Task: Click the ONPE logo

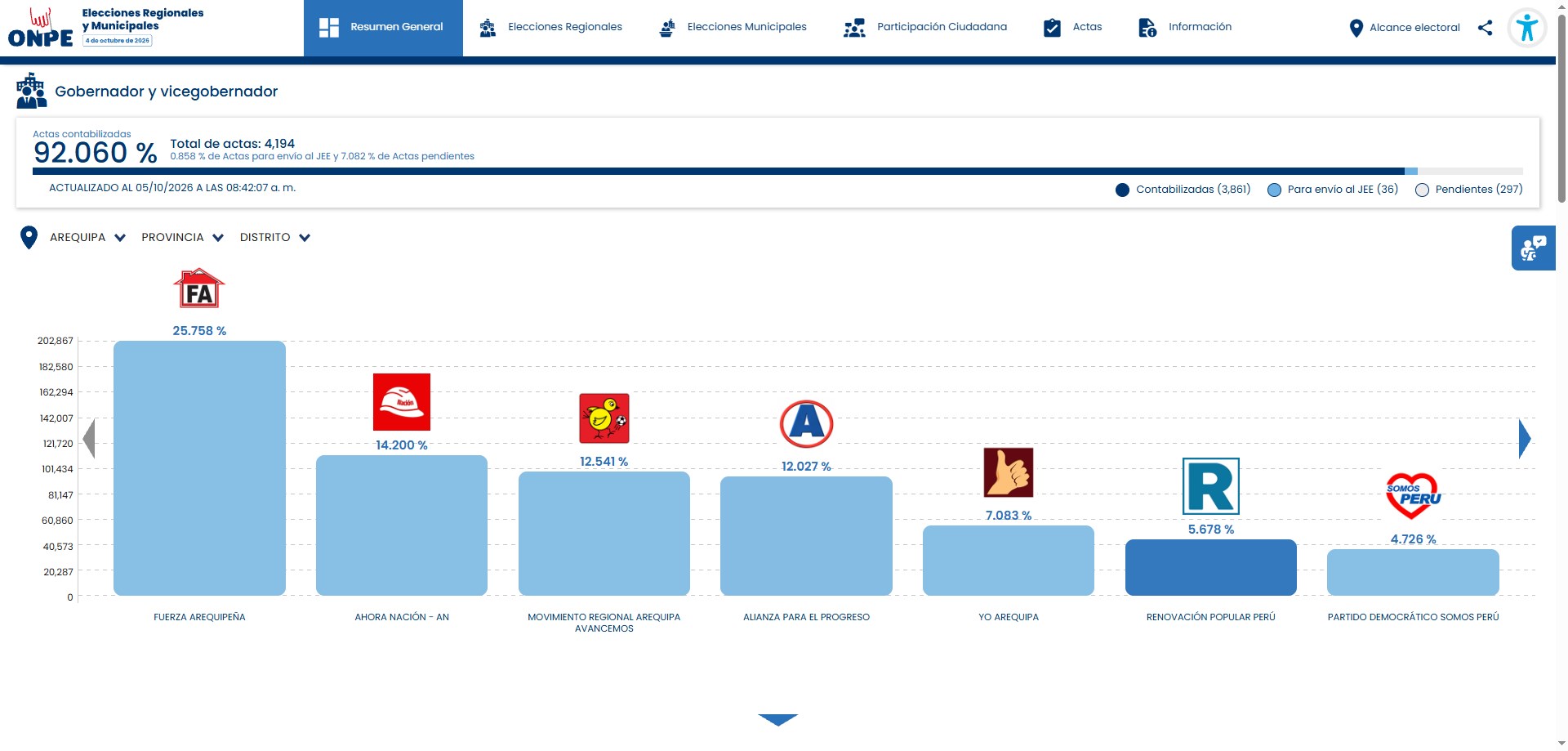Action: tap(41, 28)
